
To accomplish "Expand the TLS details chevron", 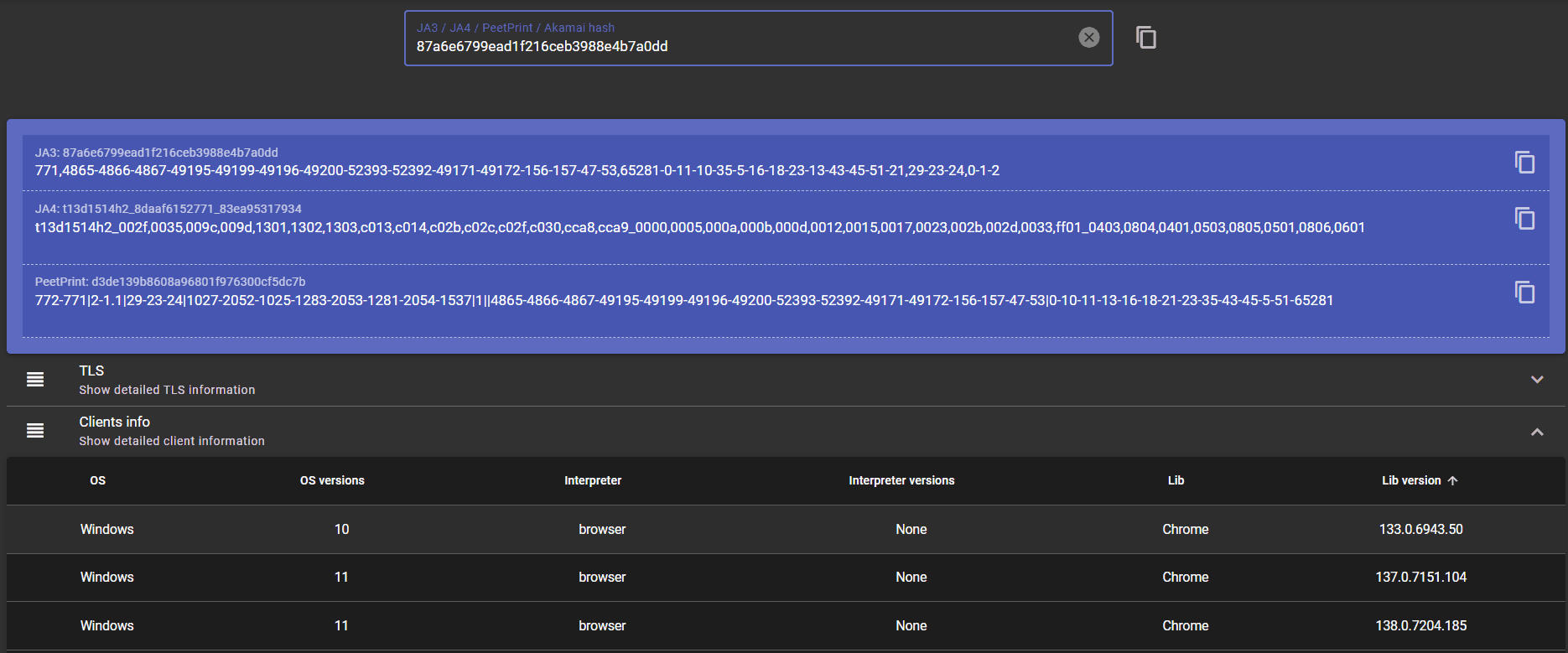I will (1537, 380).
